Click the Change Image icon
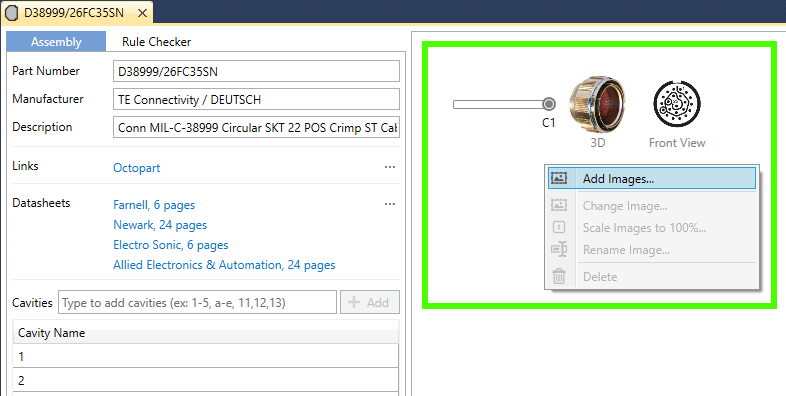The image size is (786, 396). point(559,205)
